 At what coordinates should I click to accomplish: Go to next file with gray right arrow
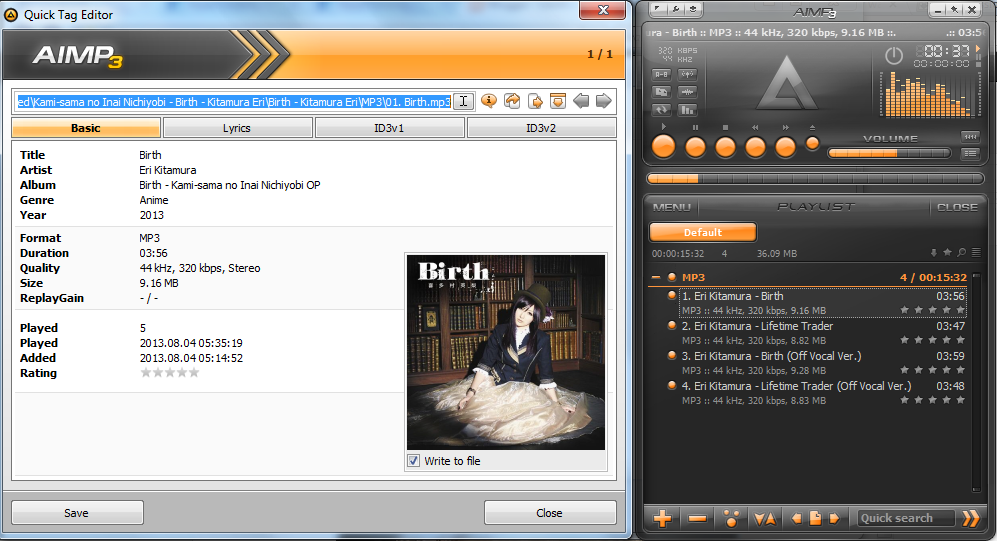pyautogui.click(x=603, y=101)
